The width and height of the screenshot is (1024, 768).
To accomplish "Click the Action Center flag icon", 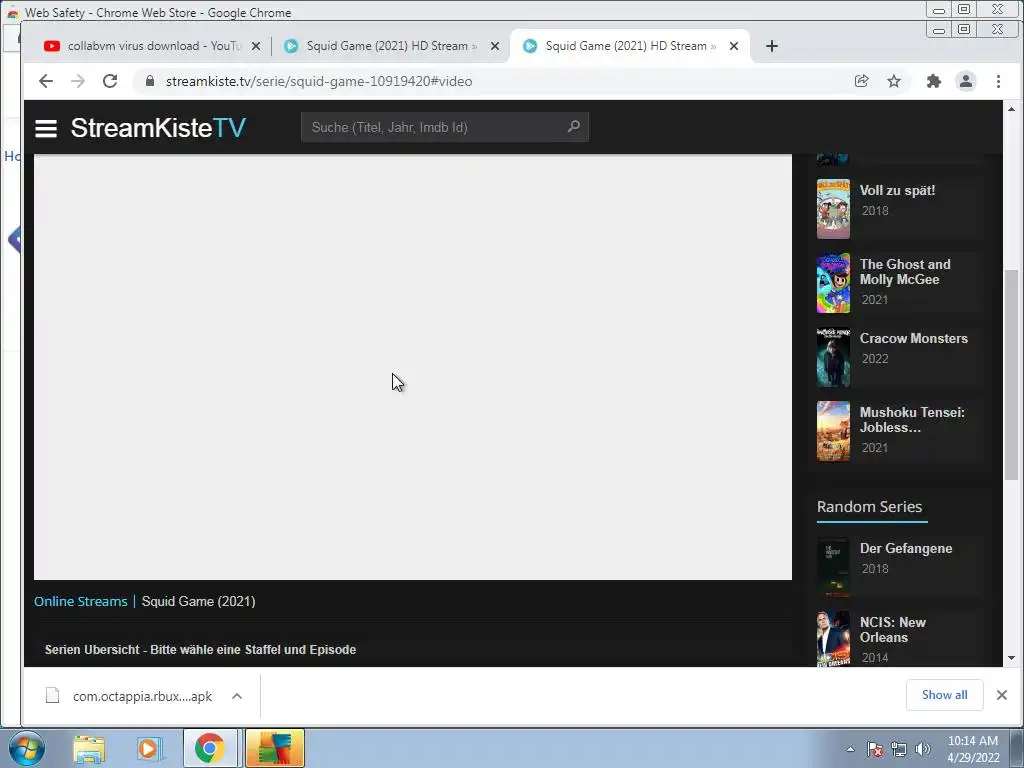I will [x=875, y=749].
